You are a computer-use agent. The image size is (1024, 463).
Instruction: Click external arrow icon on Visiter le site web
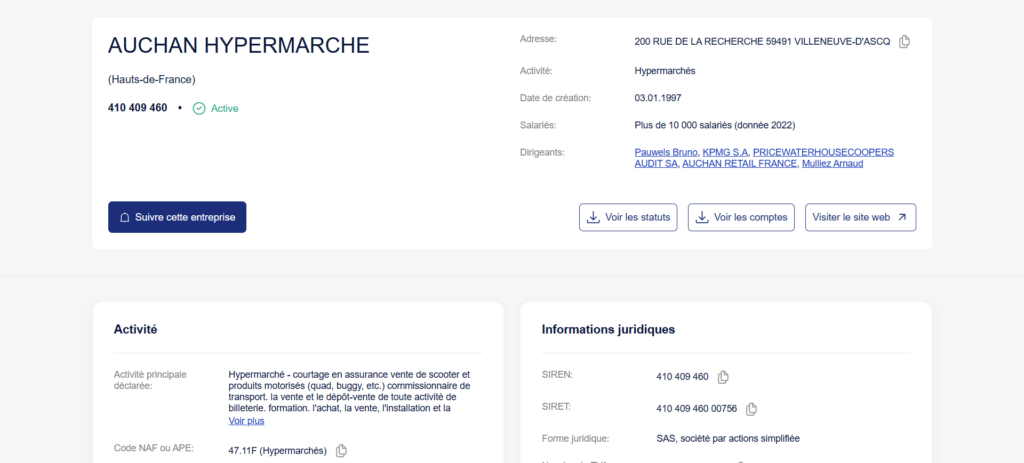point(902,217)
